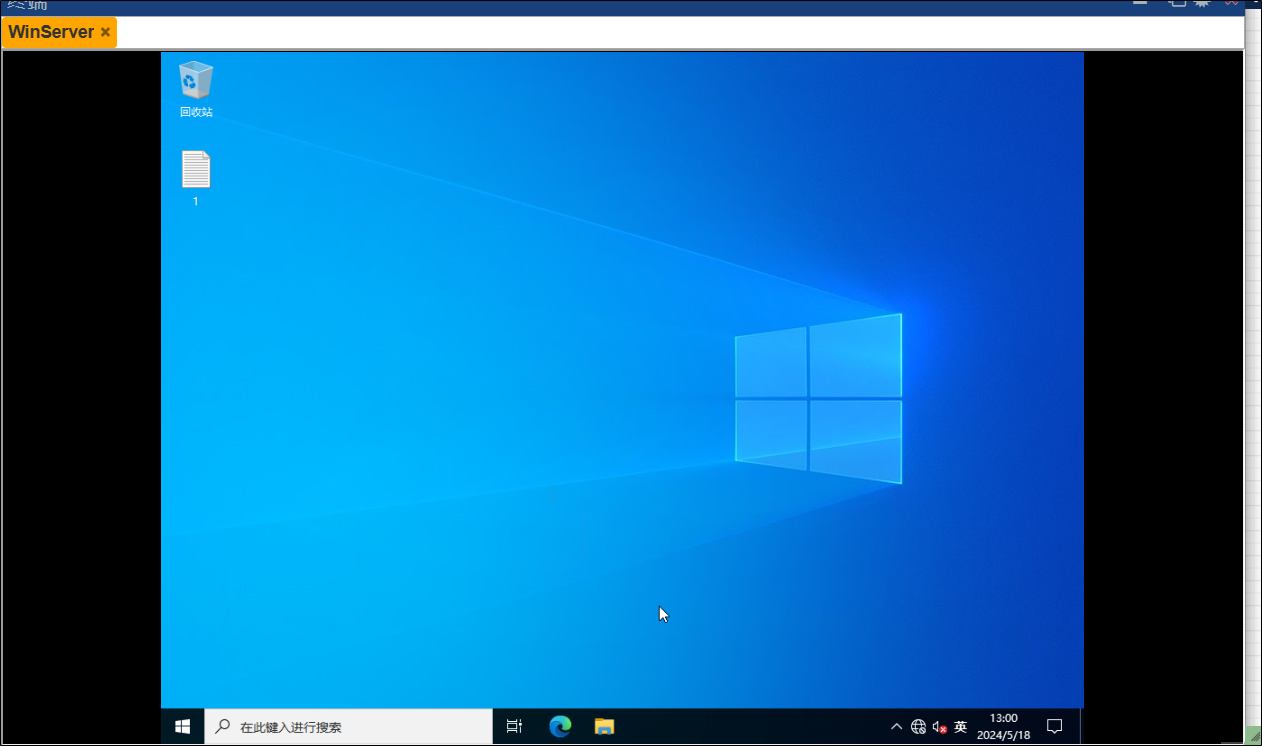Click the search magnifier icon in taskbar
Image resolution: width=1262 pixels, height=746 pixels.
click(x=222, y=727)
